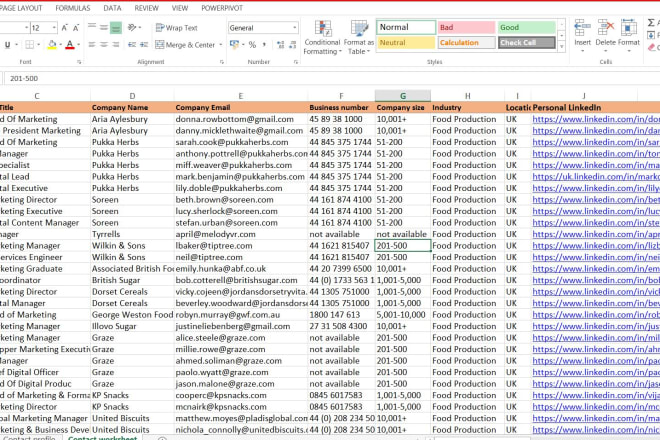
Task: Open the Format cells menu
Action: (629, 35)
